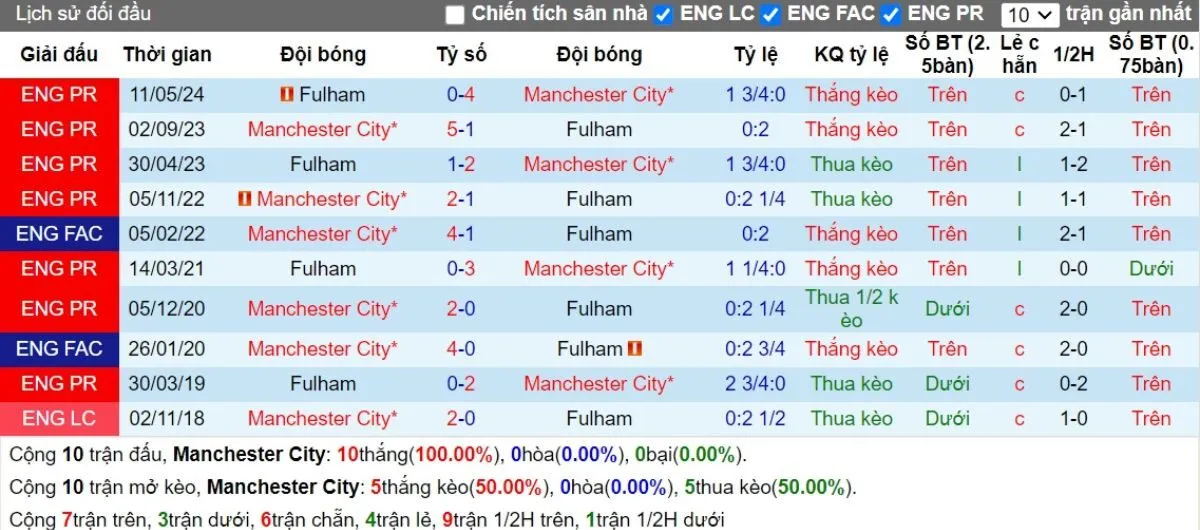Open the 4-0 score on 26/01/20
The image size is (1200, 530).
[461, 349]
